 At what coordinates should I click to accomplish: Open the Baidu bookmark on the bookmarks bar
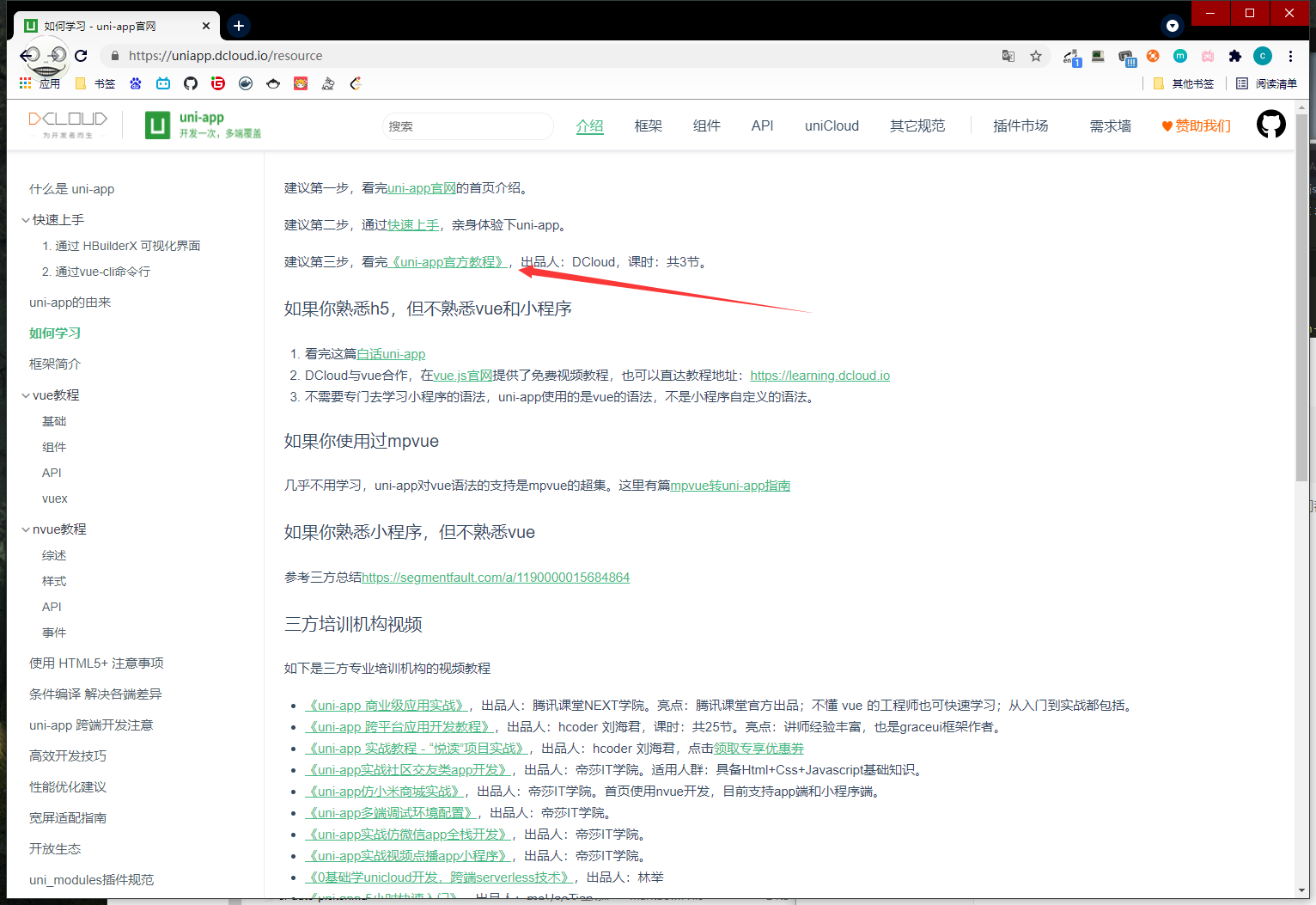point(135,83)
